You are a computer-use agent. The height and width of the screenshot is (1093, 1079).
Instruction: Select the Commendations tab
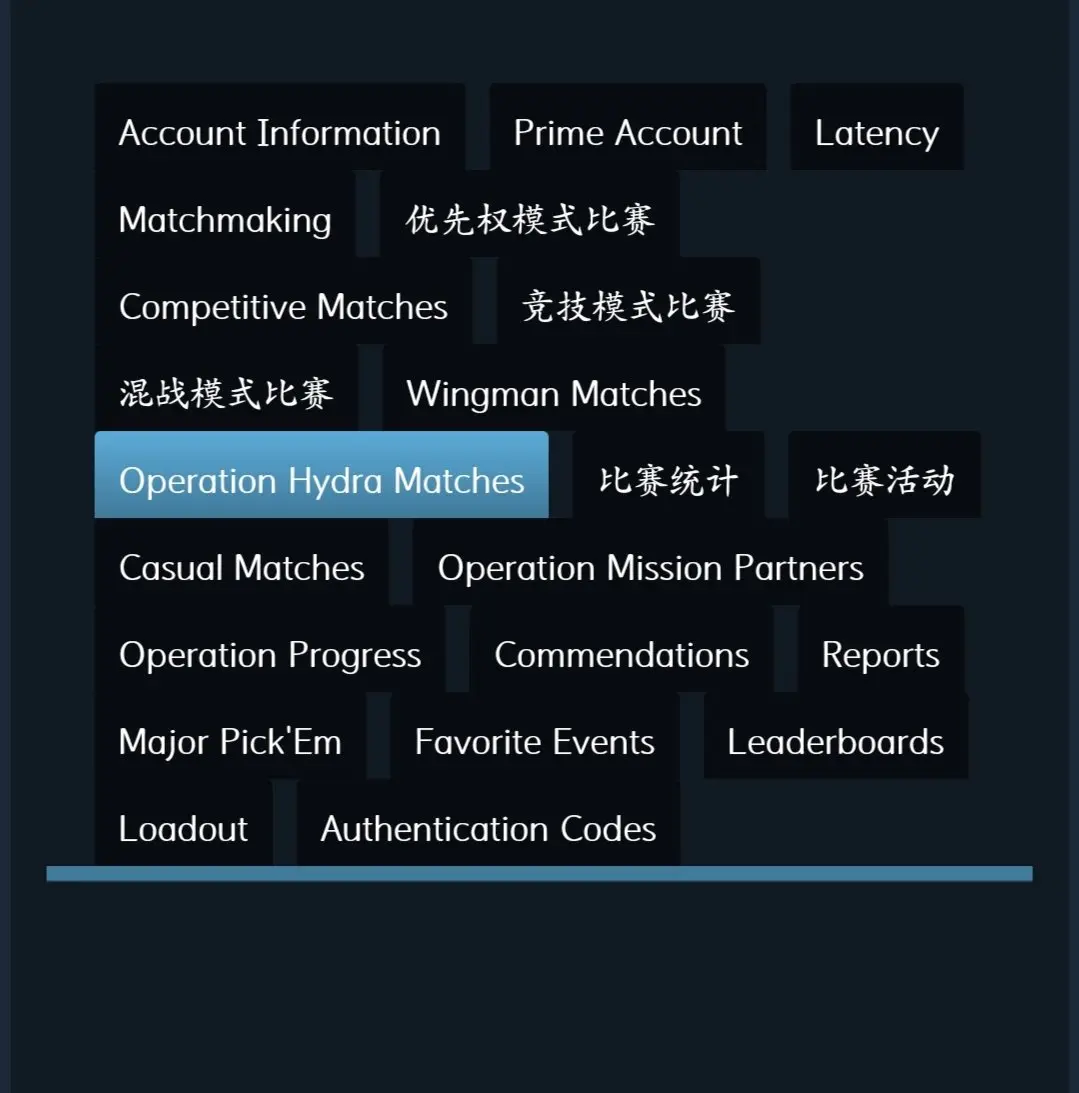point(622,649)
